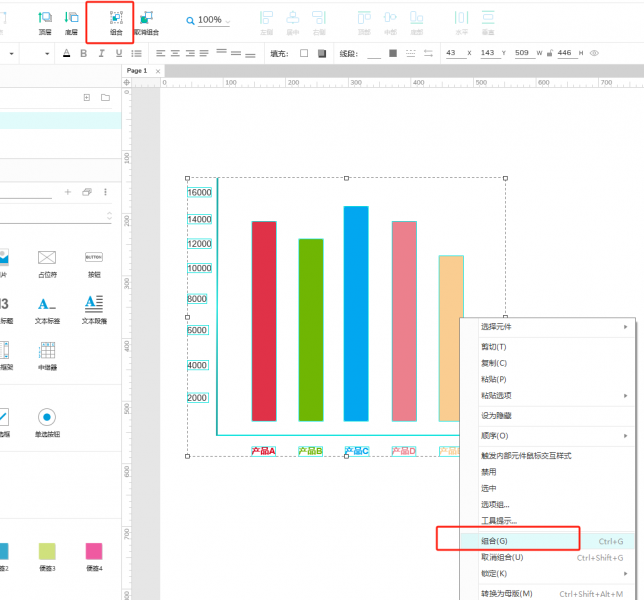This screenshot has height=600, width=644.
Task: Open the fill color swatch
Action: click(304, 53)
